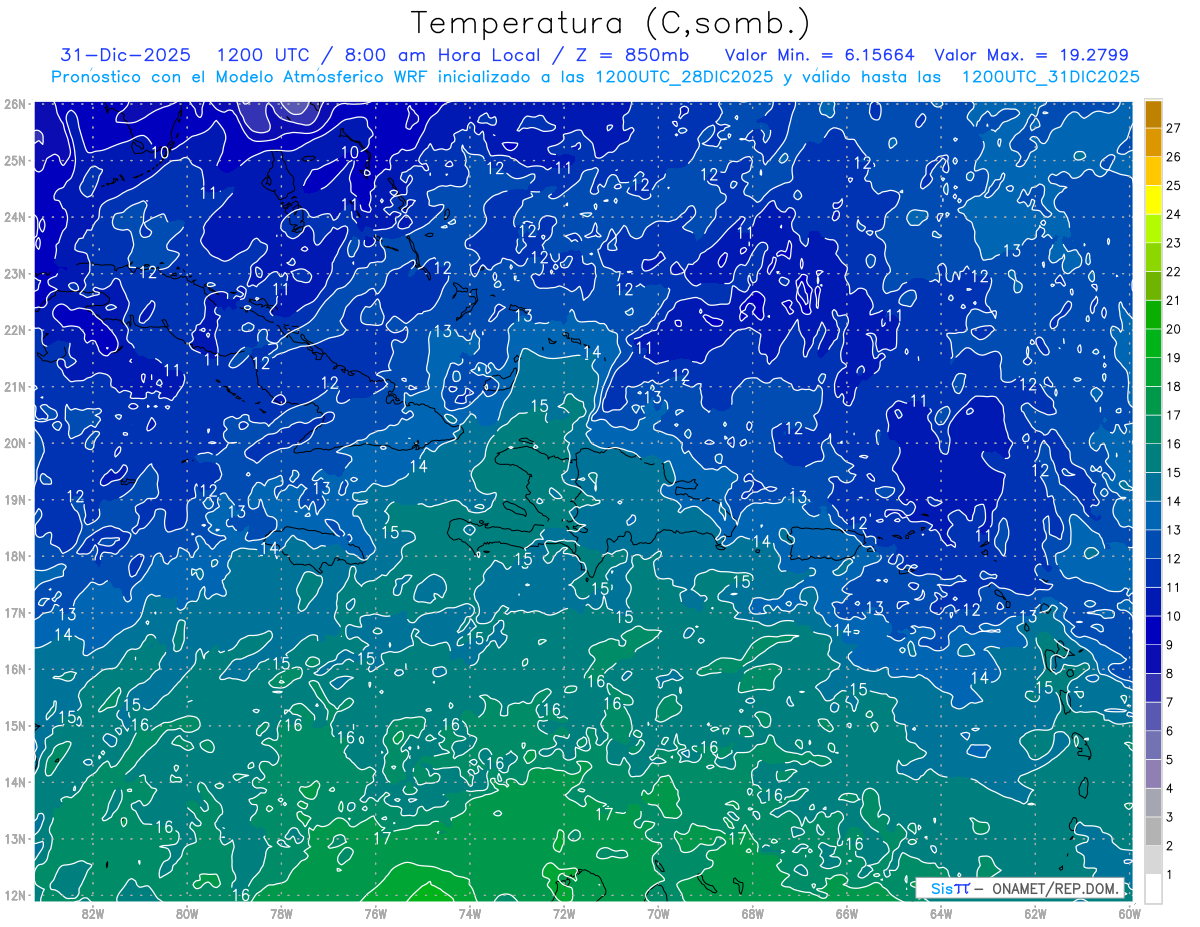Click the color bar value "8"
Image resolution: width=1200 pixels, height=927 pixels.
[x=1170, y=674]
